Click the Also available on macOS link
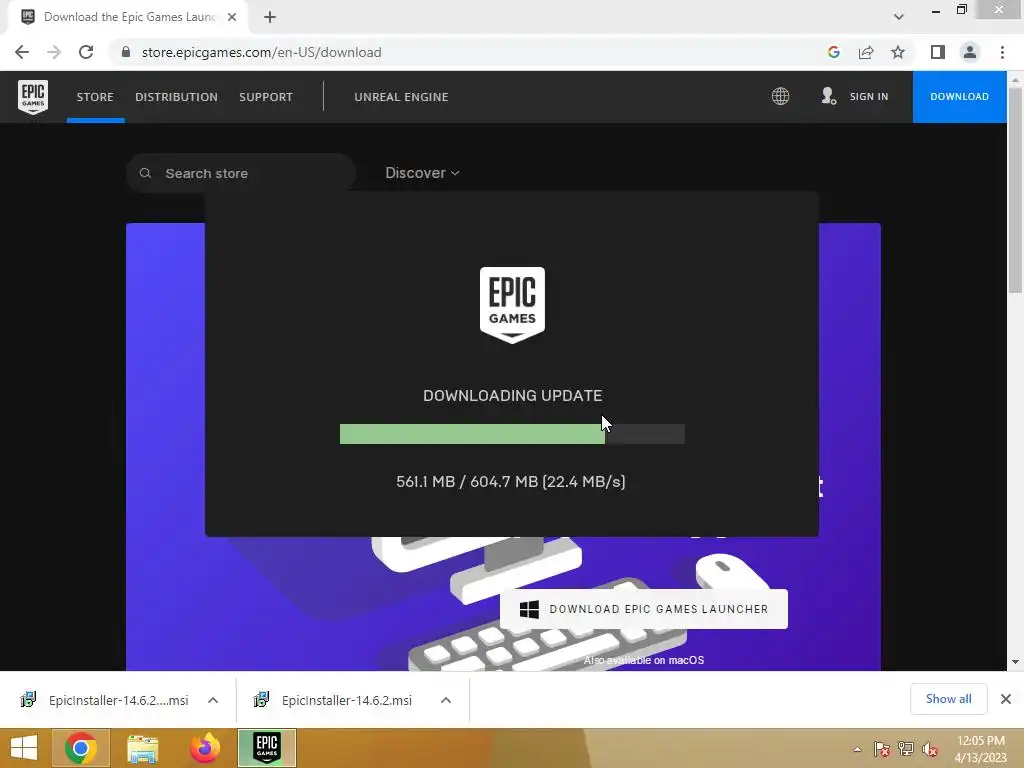The height and width of the screenshot is (768, 1024). tap(643, 660)
